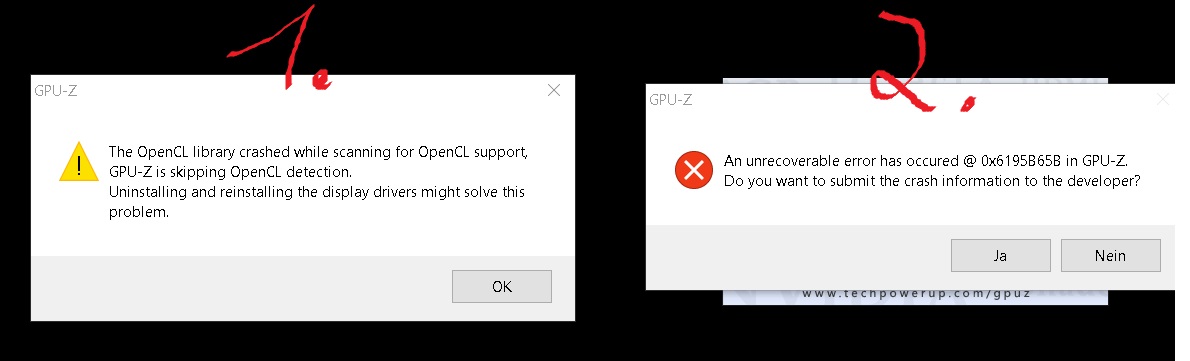
Task: Click the 'Do you want to submit' question
Action: [932, 181]
